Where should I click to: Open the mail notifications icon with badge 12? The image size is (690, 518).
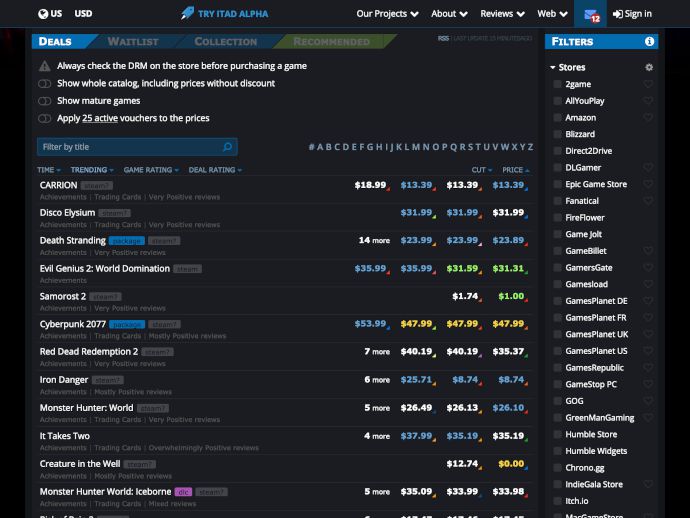591,15
